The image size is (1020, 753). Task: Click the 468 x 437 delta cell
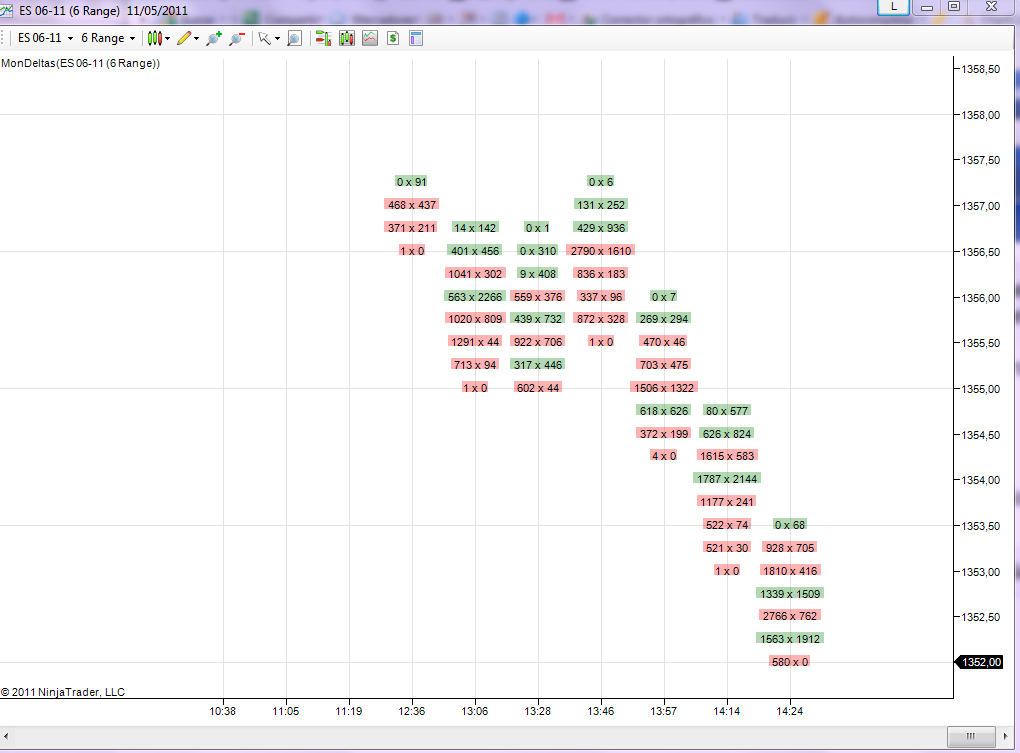point(412,205)
